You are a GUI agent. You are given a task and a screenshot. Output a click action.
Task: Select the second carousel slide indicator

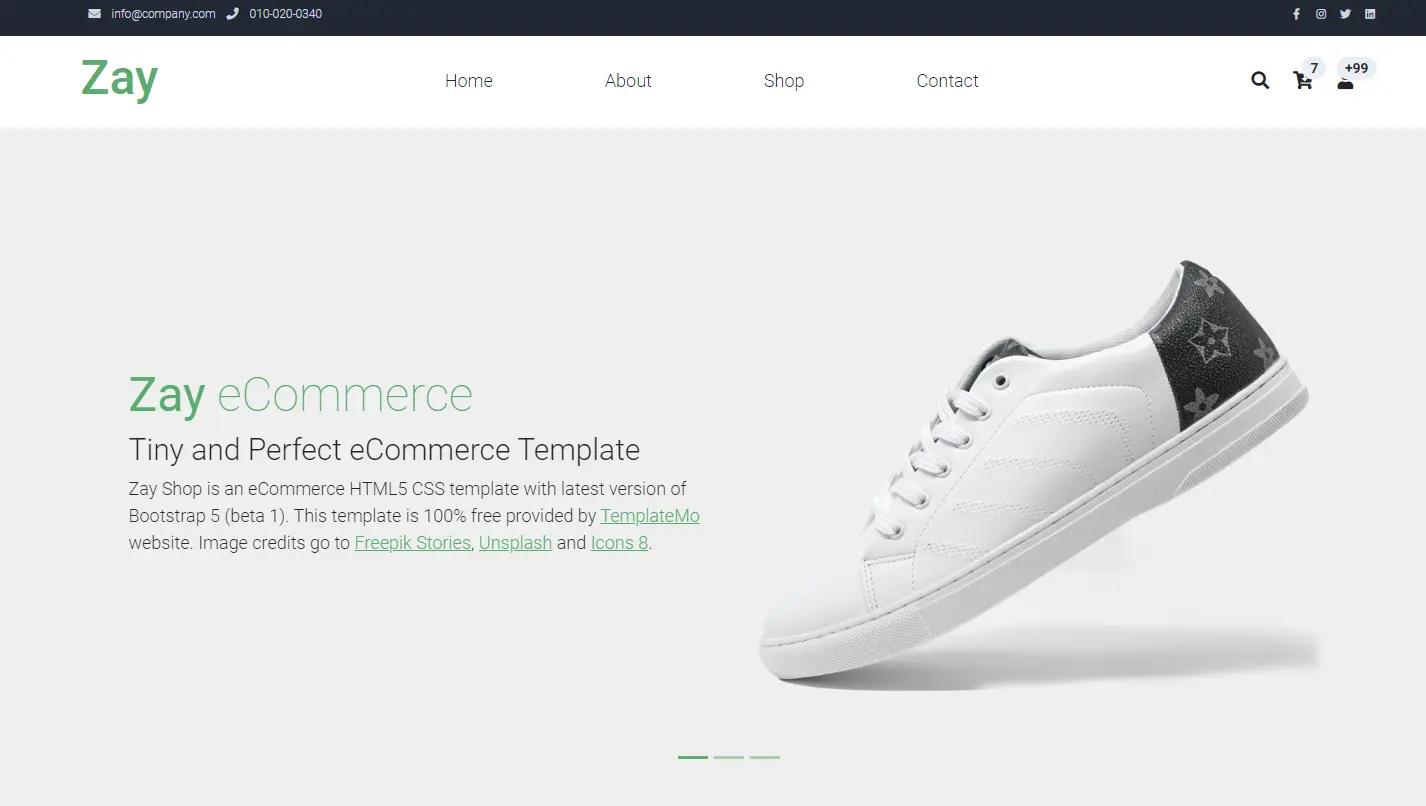pos(729,757)
